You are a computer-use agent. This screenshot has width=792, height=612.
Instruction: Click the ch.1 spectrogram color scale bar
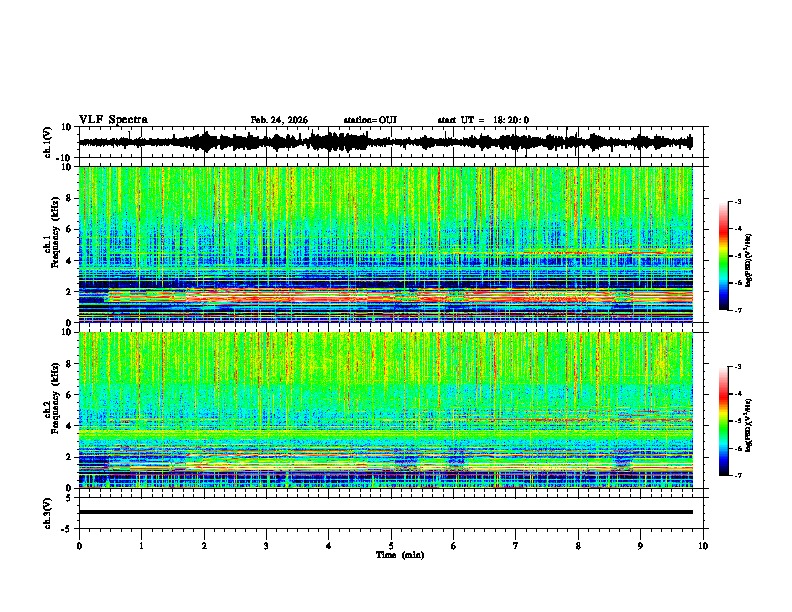[x=723, y=255]
